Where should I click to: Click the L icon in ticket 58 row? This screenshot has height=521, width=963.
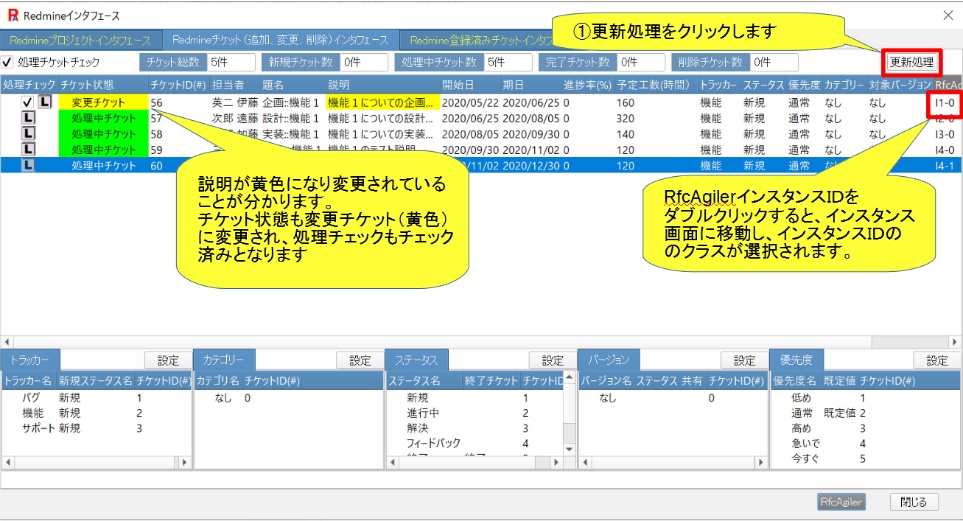(28, 133)
